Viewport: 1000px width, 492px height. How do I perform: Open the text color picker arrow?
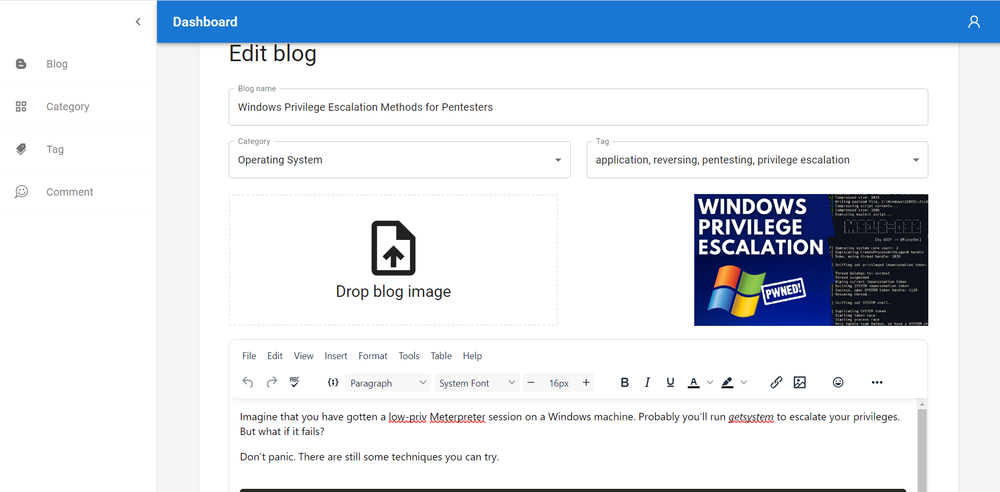tap(710, 383)
